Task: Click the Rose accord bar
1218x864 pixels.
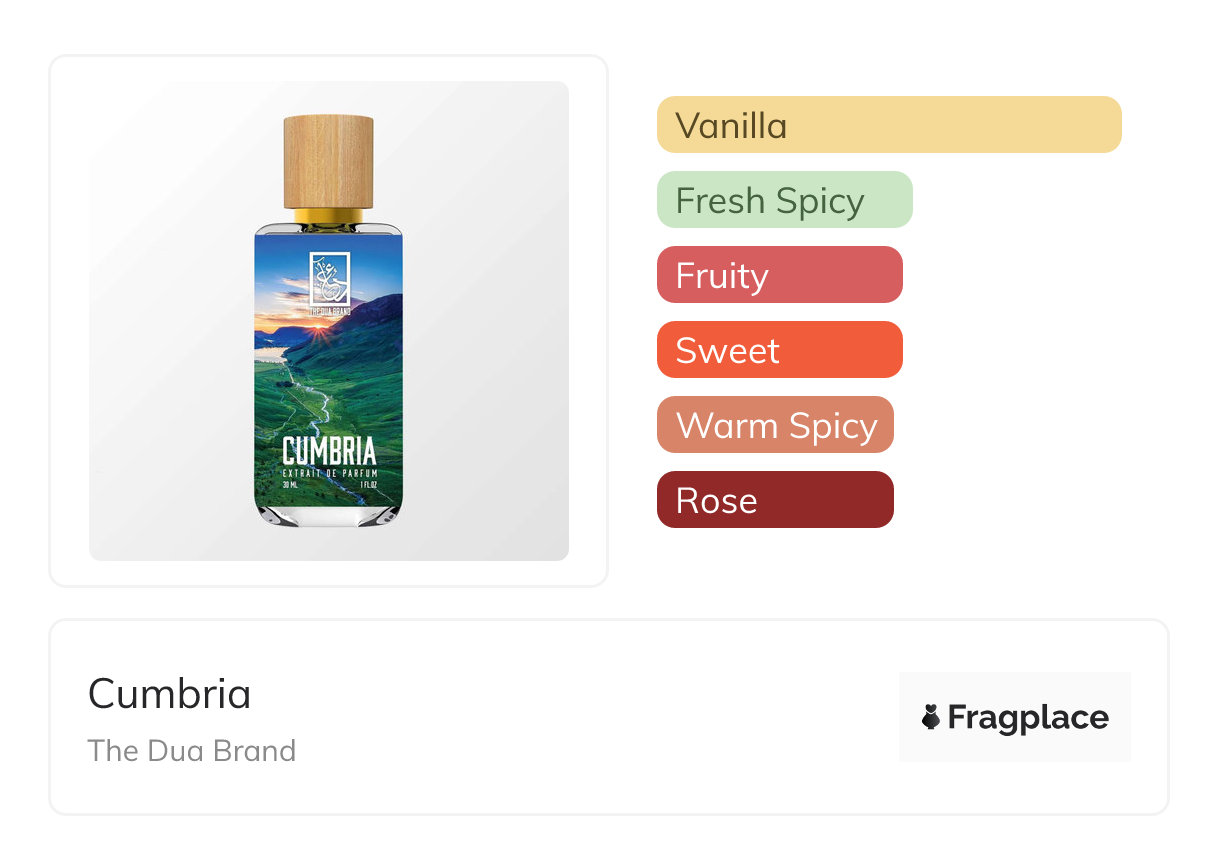Action: (775, 500)
